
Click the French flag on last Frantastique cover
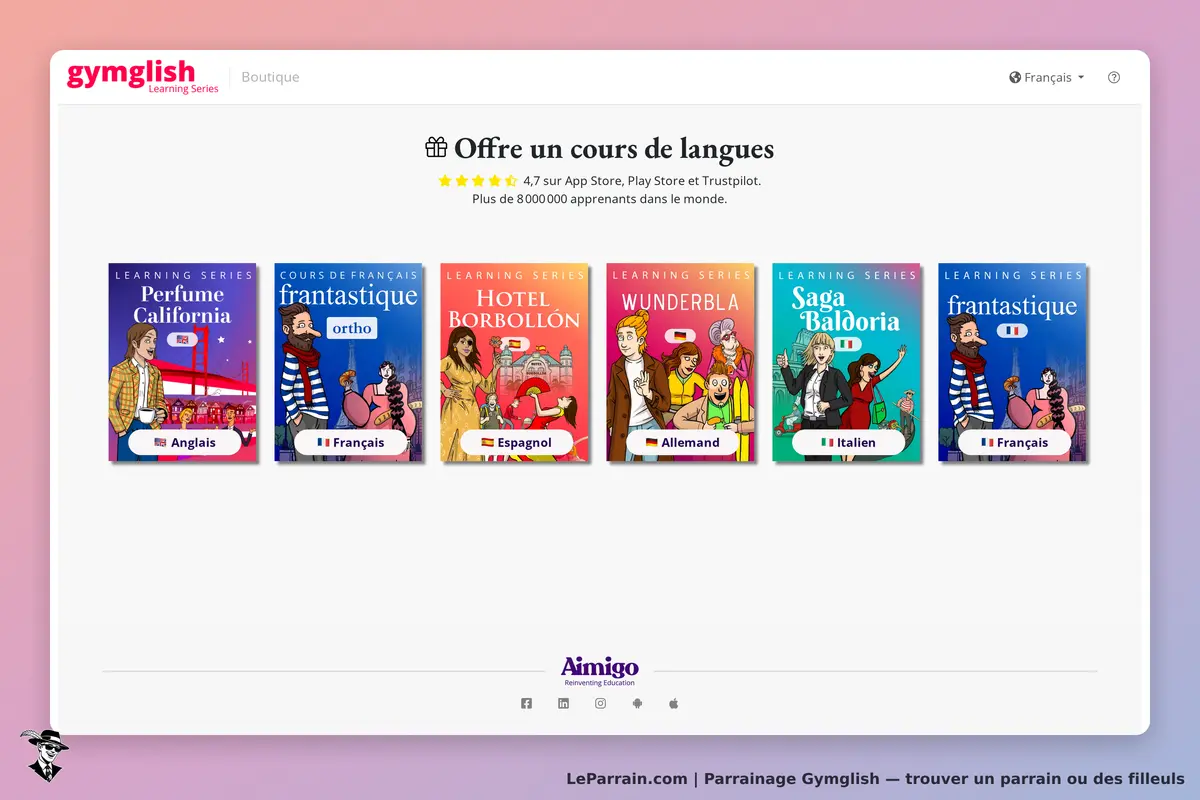pos(1012,330)
